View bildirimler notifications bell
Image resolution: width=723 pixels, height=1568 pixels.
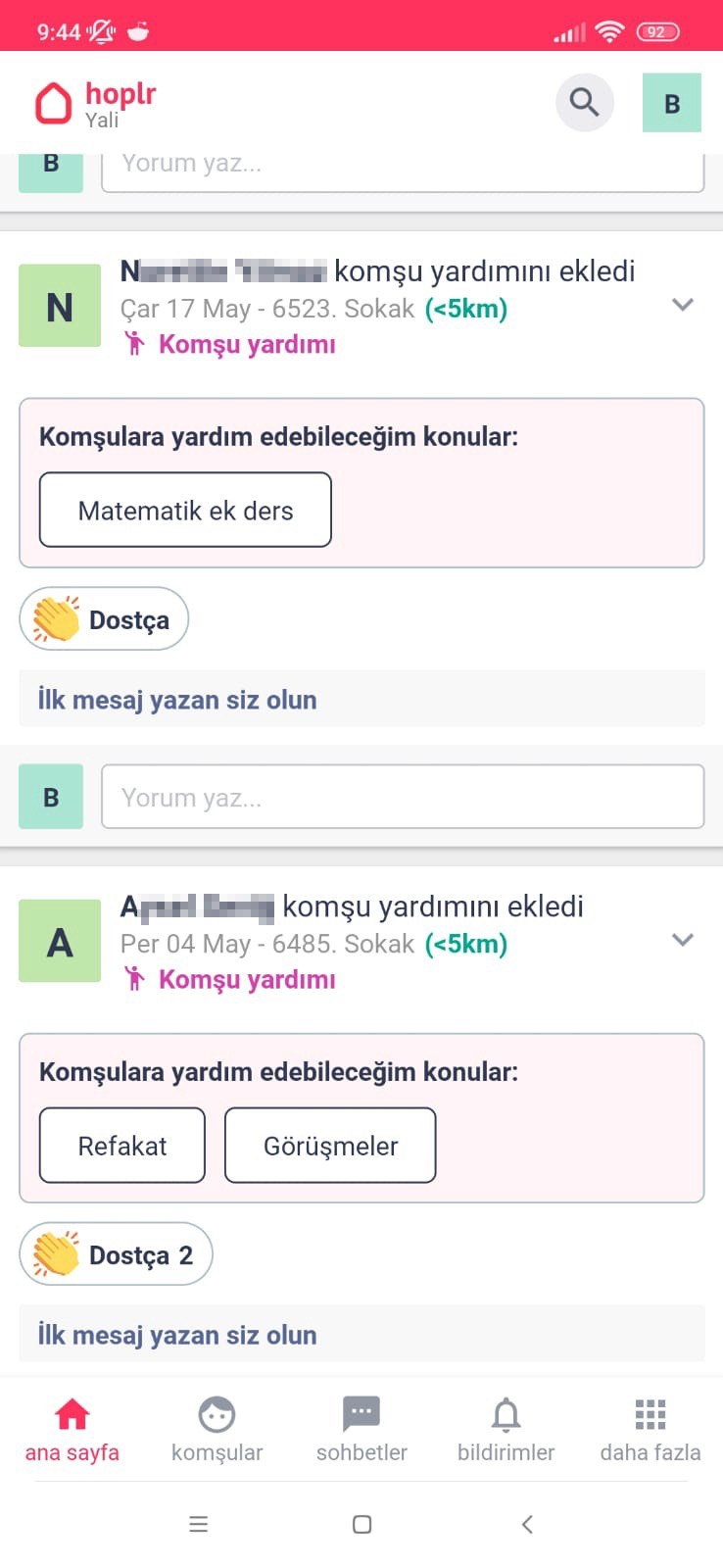[506, 1429]
